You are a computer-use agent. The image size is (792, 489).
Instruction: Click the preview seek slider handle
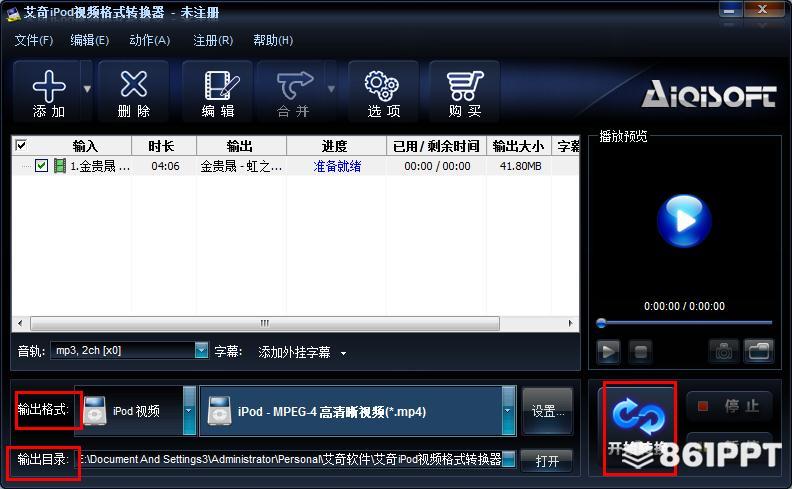pos(601,323)
